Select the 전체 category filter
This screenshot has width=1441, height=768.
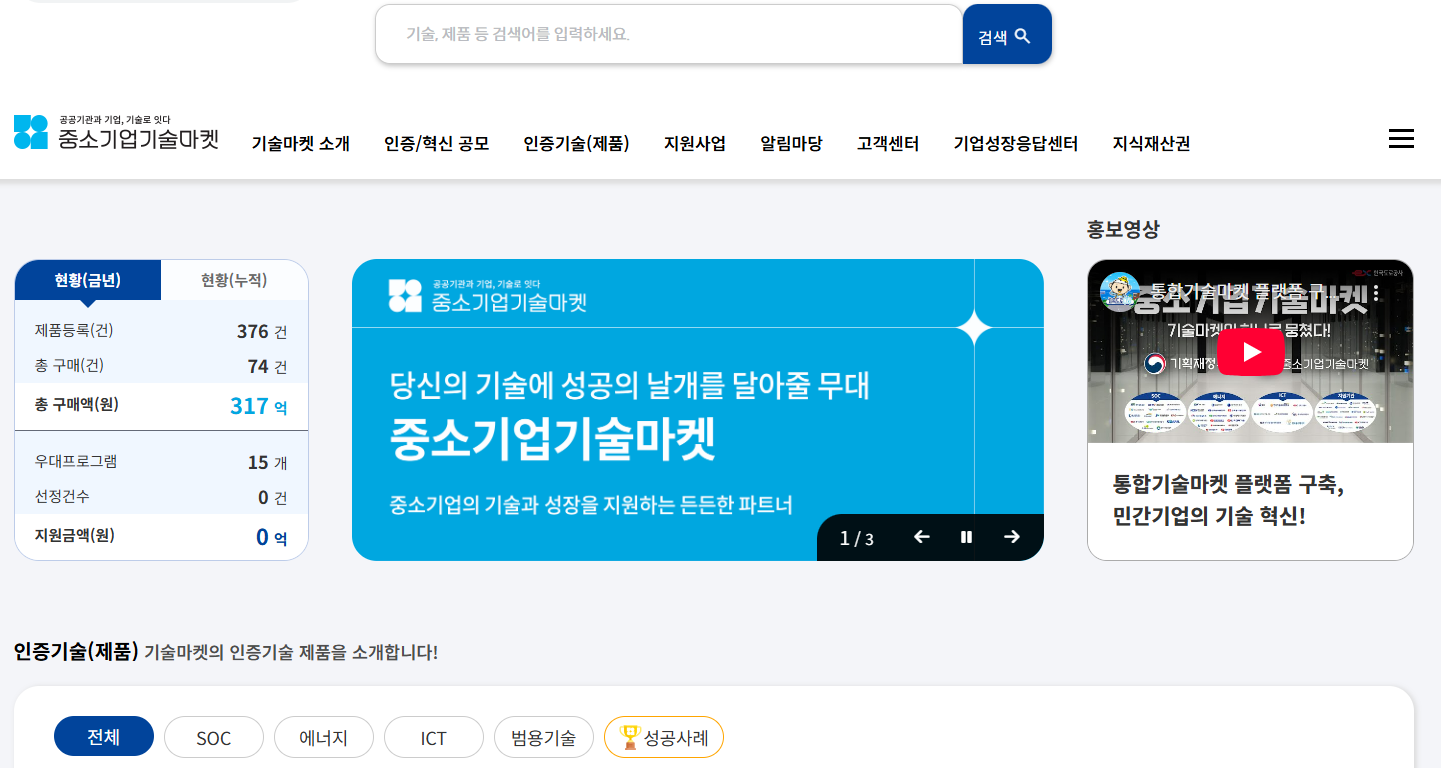pos(104,737)
